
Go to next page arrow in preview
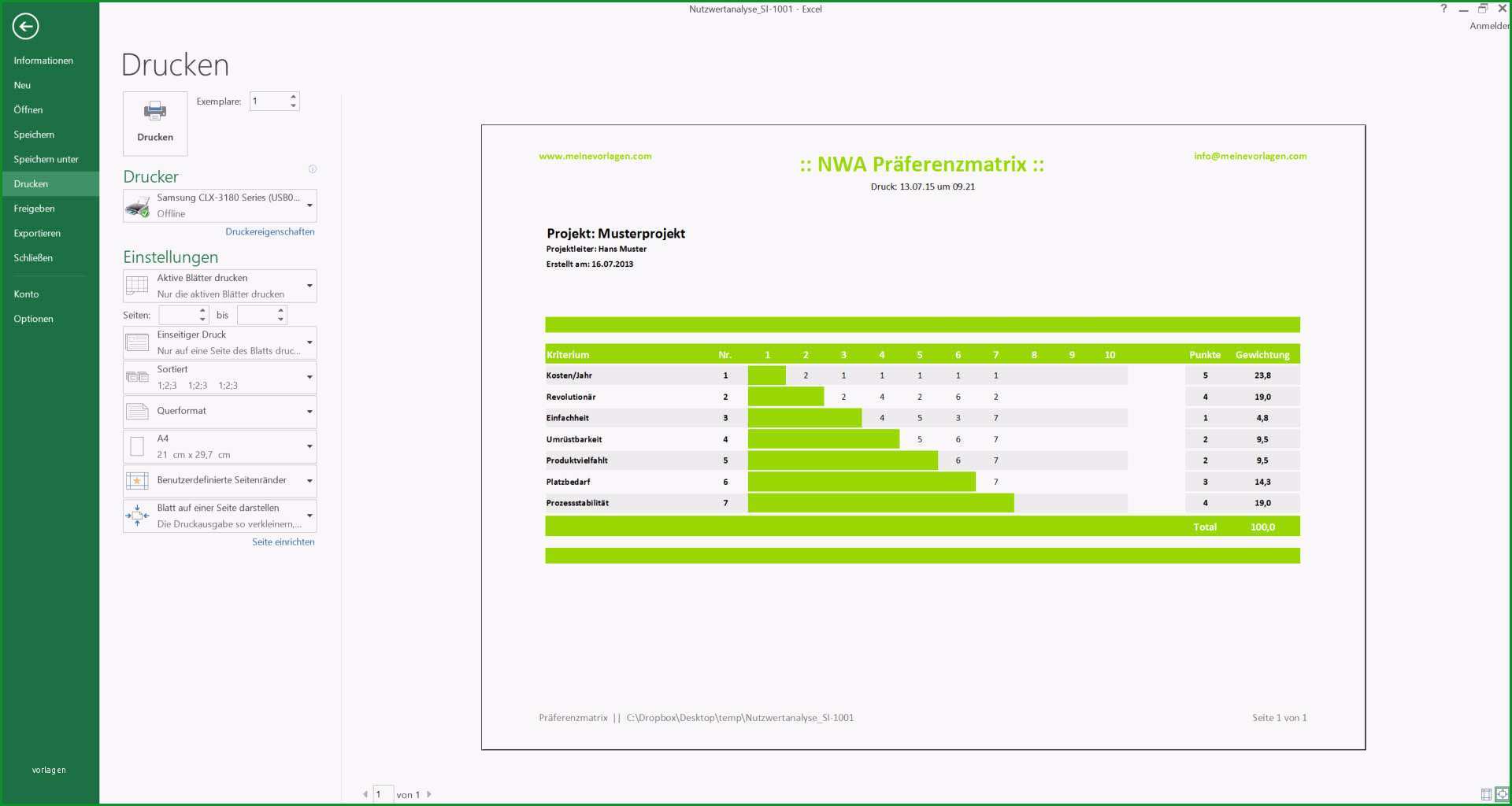429,794
